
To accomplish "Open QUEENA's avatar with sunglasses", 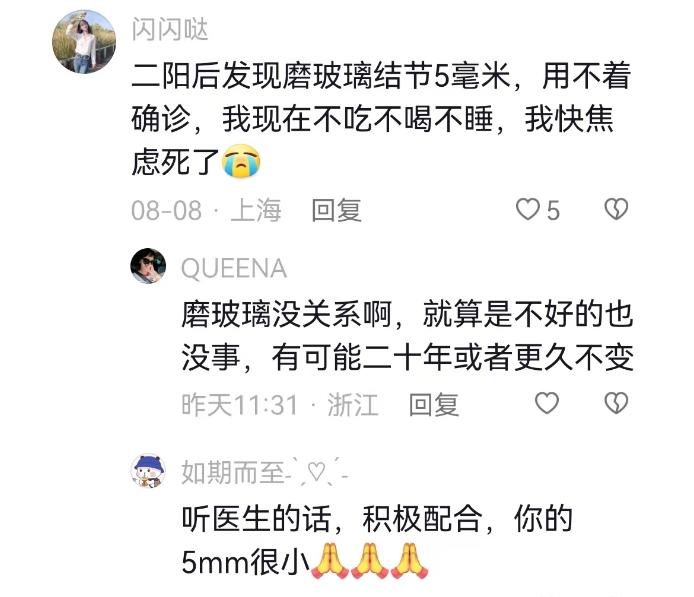I will tap(148, 266).
